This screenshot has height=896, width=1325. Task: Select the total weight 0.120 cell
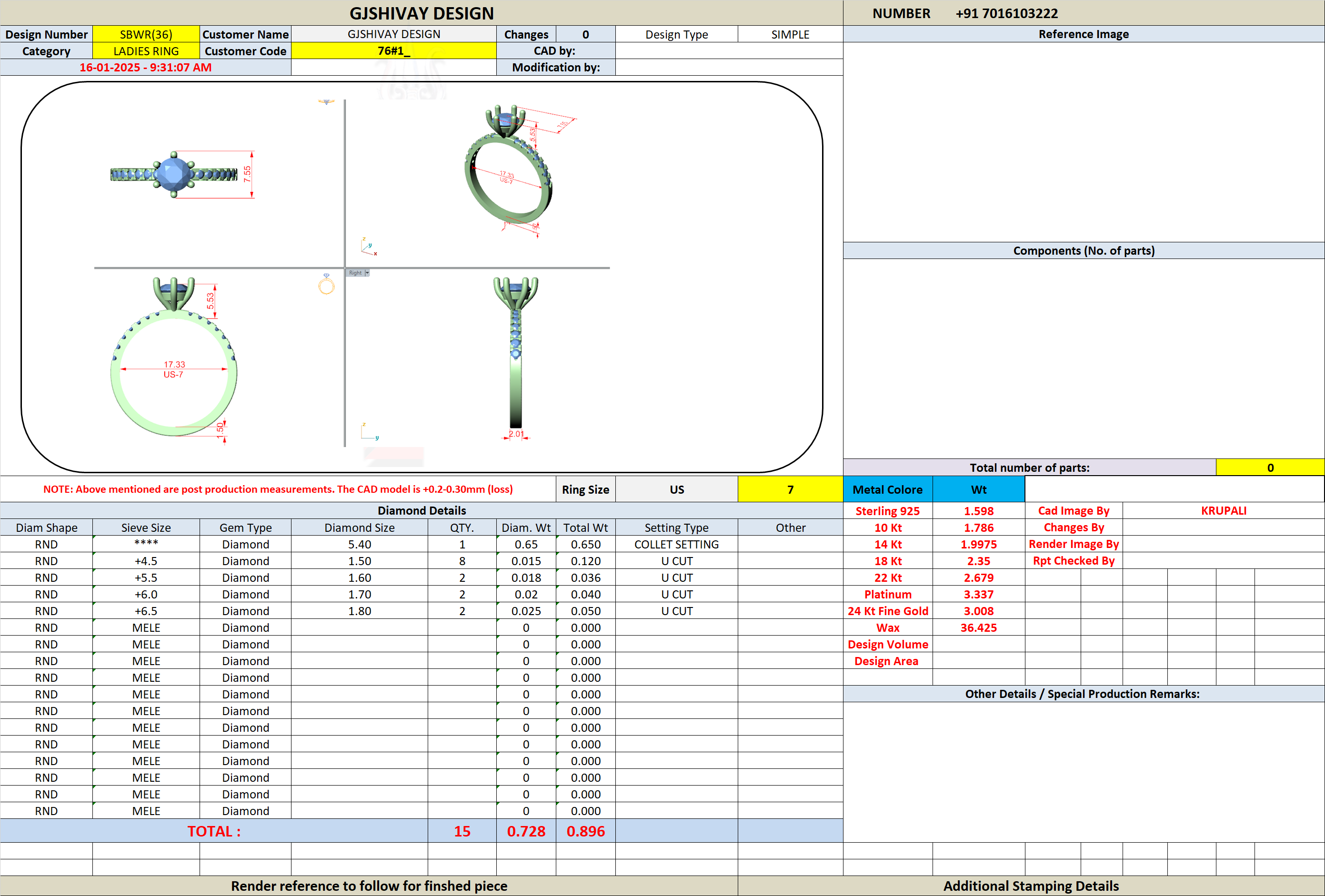585,561
